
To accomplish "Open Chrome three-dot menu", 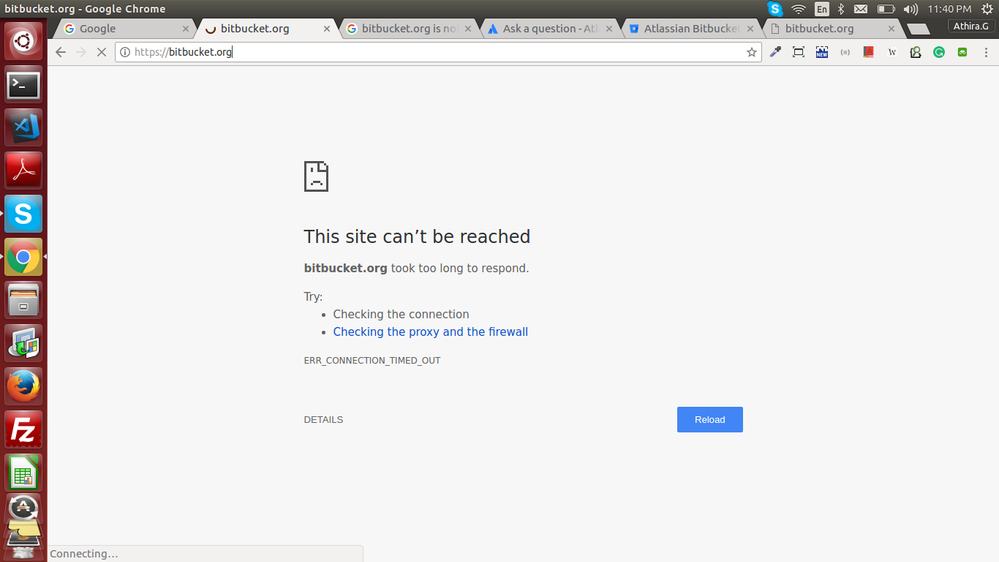I will [x=986, y=52].
